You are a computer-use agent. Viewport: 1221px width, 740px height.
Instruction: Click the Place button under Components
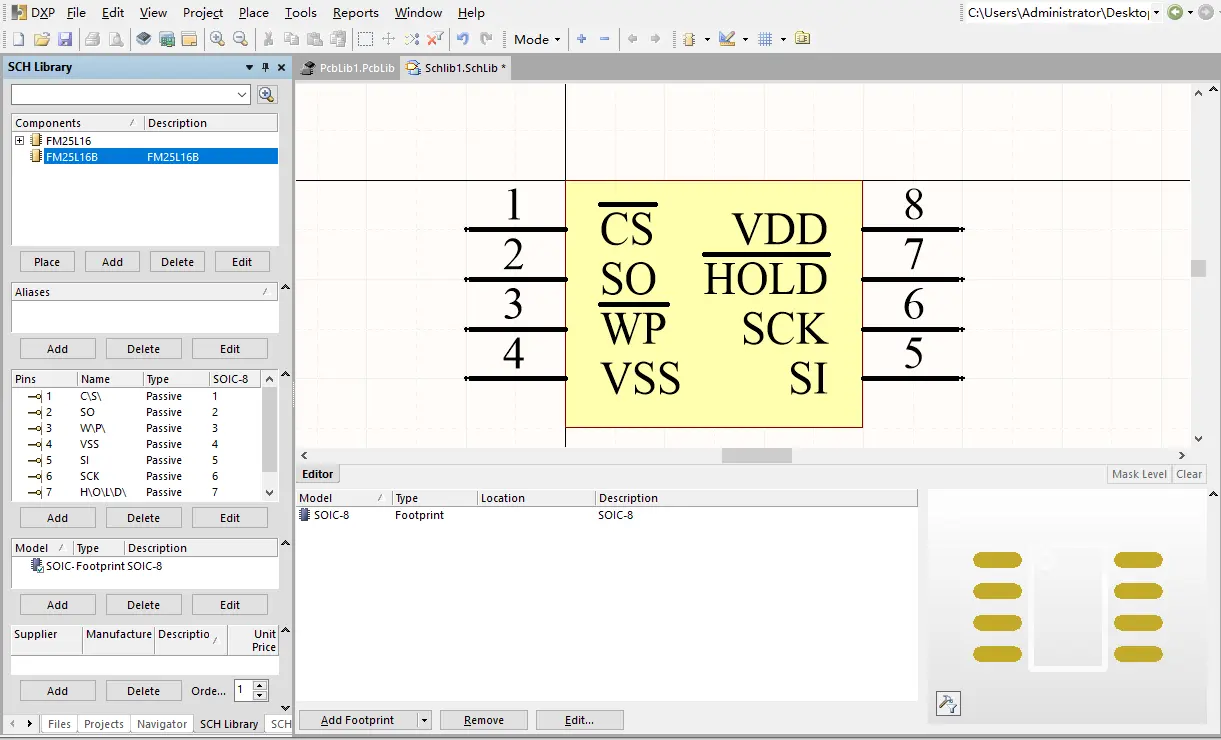pos(47,262)
